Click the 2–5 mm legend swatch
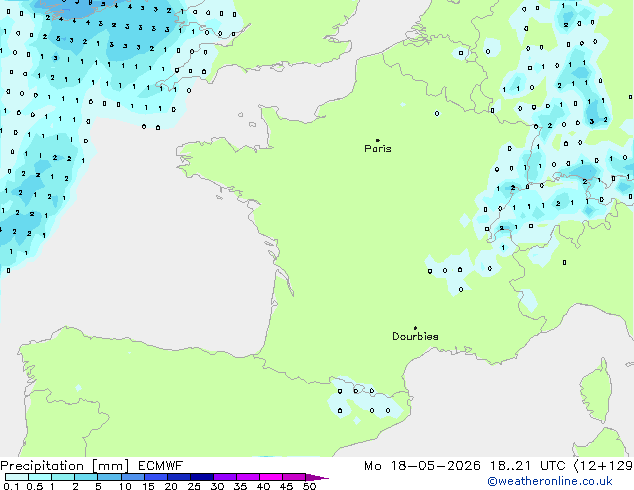The height and width of the screenshot is (490, 634). (x=86, y=477)
